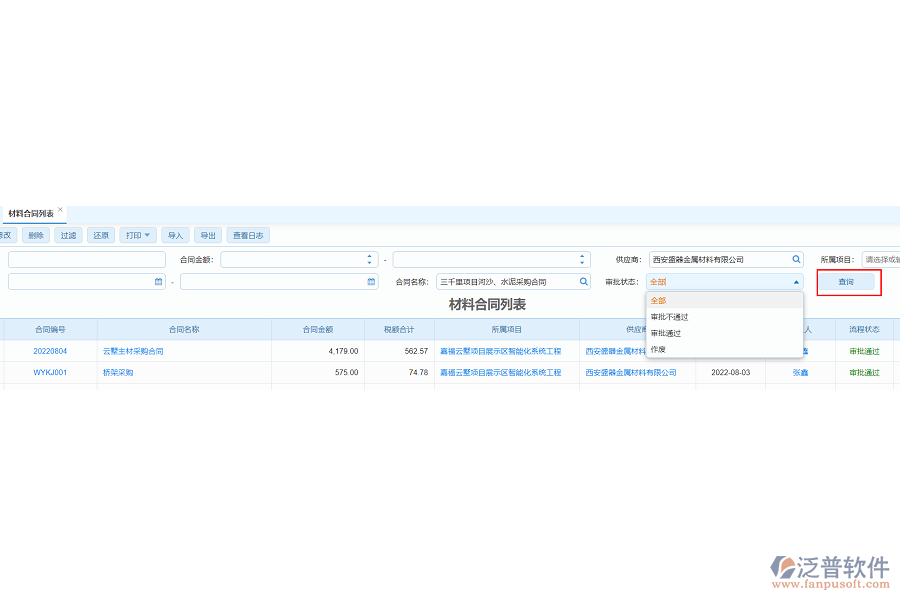Click the 所属项目 input field
This screenshot has width=900, height=600.
pyautogui.click(x=880, y=259)
